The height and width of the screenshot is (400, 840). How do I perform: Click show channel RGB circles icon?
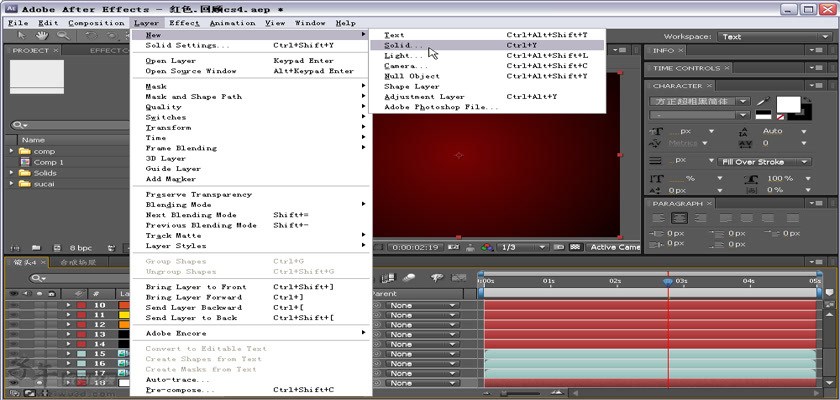coord(487,247)
